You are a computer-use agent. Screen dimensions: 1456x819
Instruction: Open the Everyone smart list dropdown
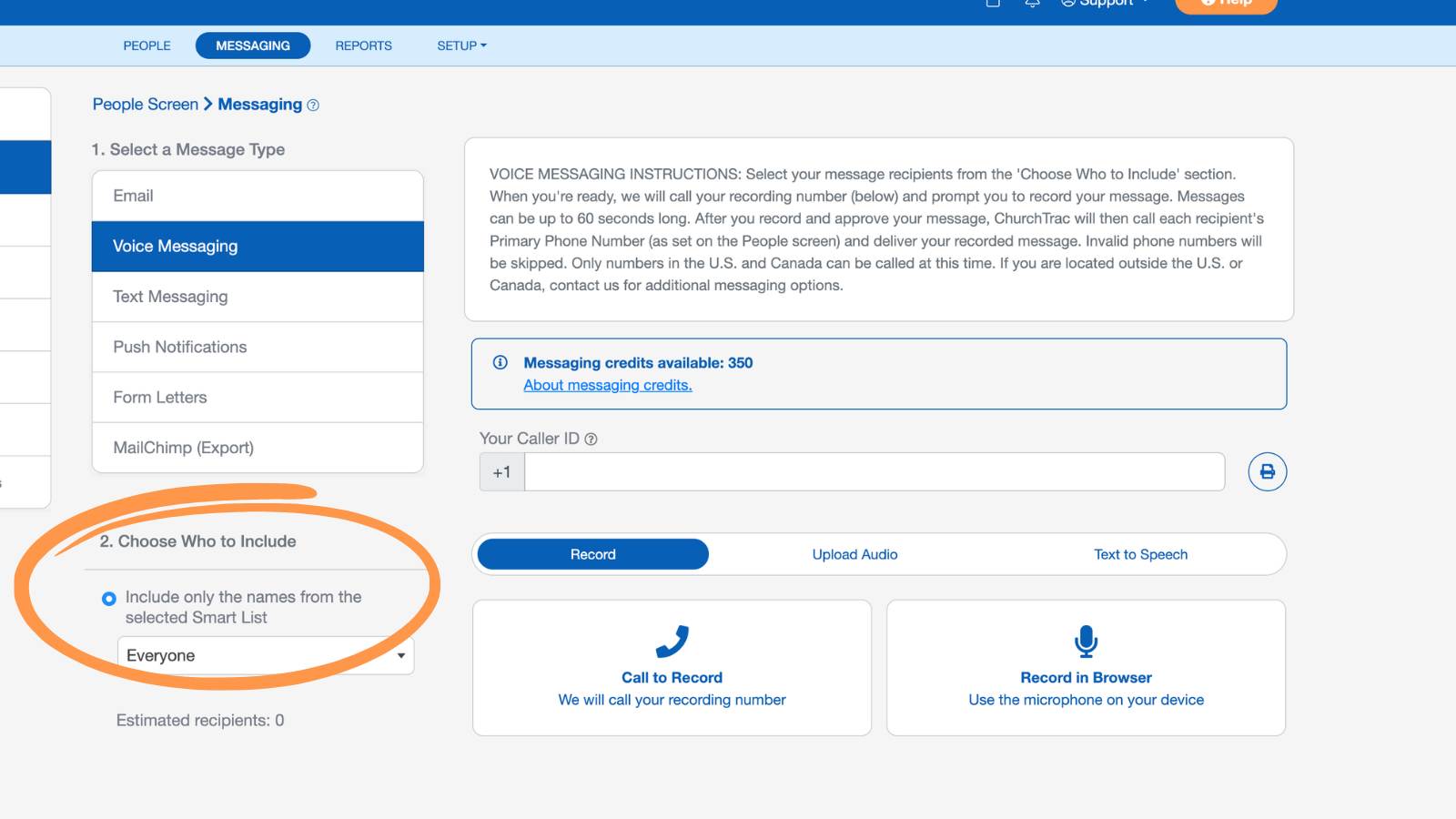coord(266,655)
